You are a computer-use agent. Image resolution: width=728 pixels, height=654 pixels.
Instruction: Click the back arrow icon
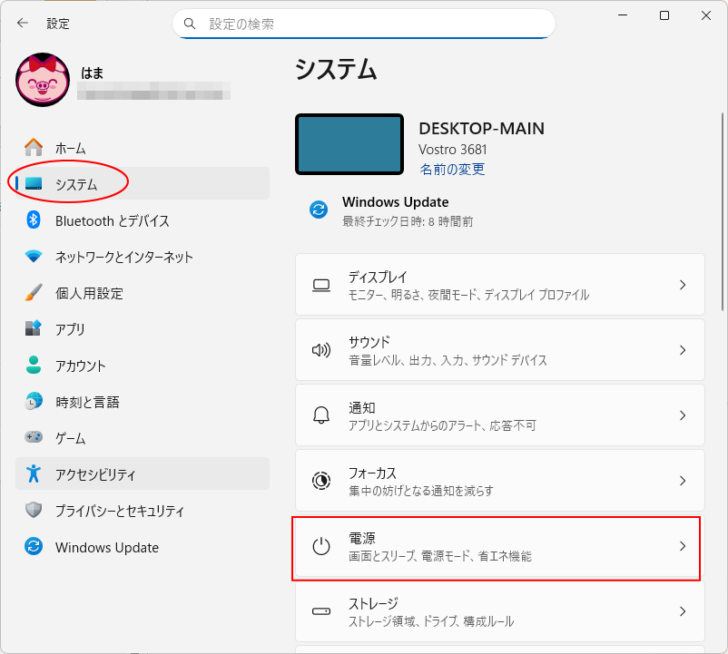[x=22, y=23]
